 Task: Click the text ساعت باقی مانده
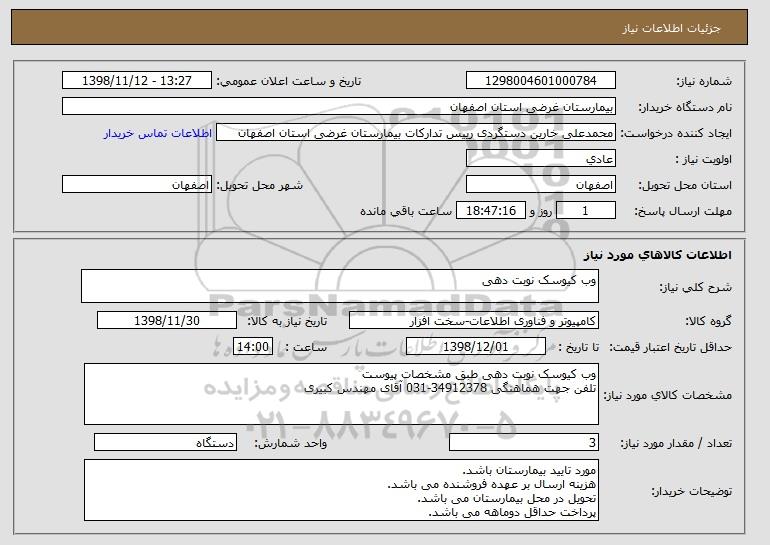pos(406,211)
